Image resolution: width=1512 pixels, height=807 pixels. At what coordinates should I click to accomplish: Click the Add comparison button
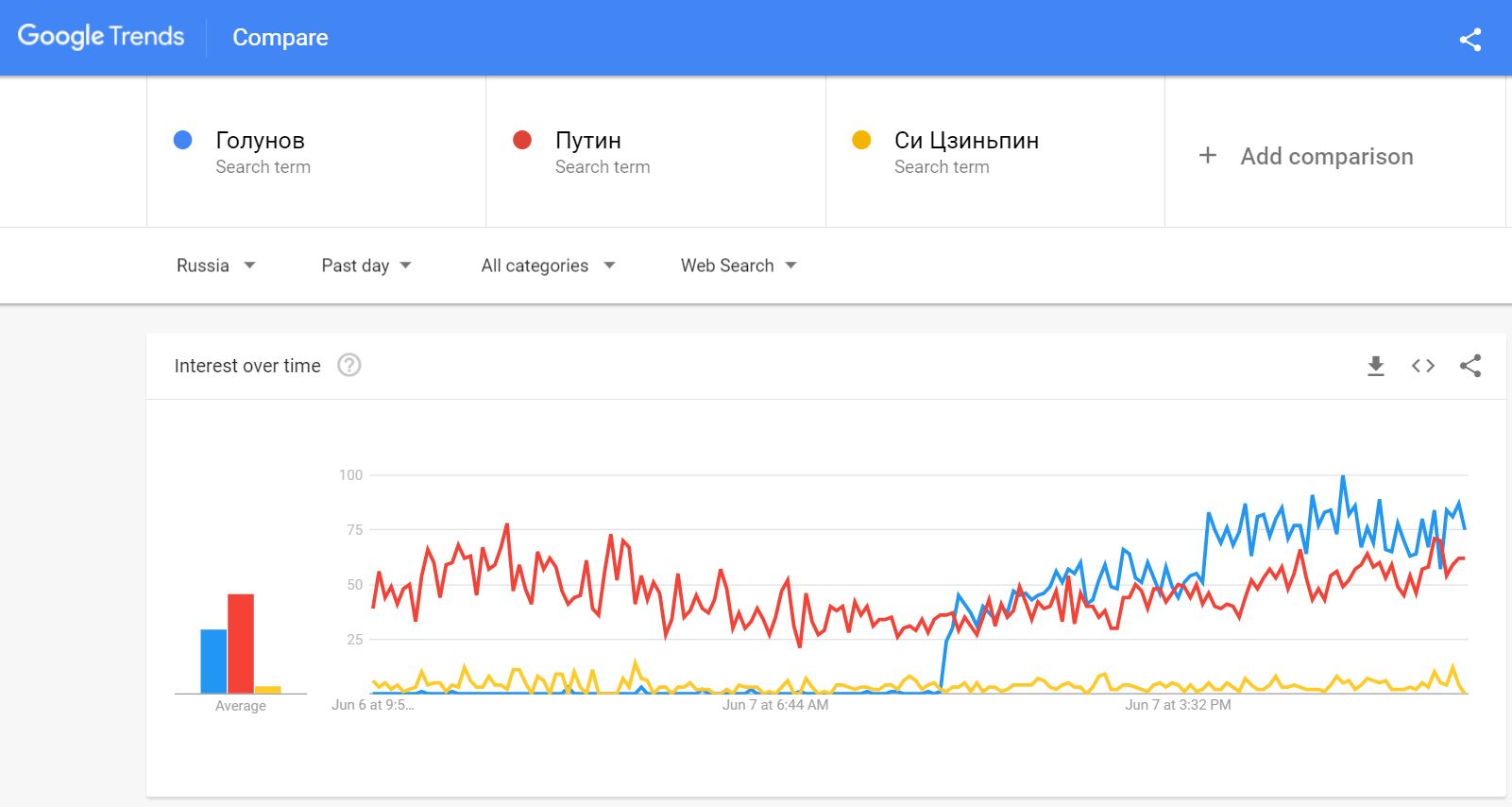pos(1326,157)
